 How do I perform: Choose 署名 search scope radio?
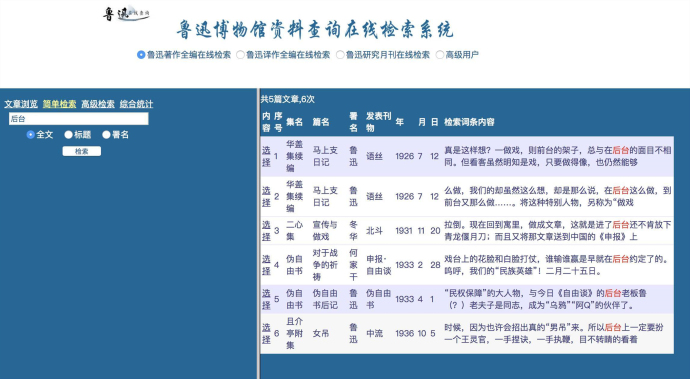(x=106, y=135)
